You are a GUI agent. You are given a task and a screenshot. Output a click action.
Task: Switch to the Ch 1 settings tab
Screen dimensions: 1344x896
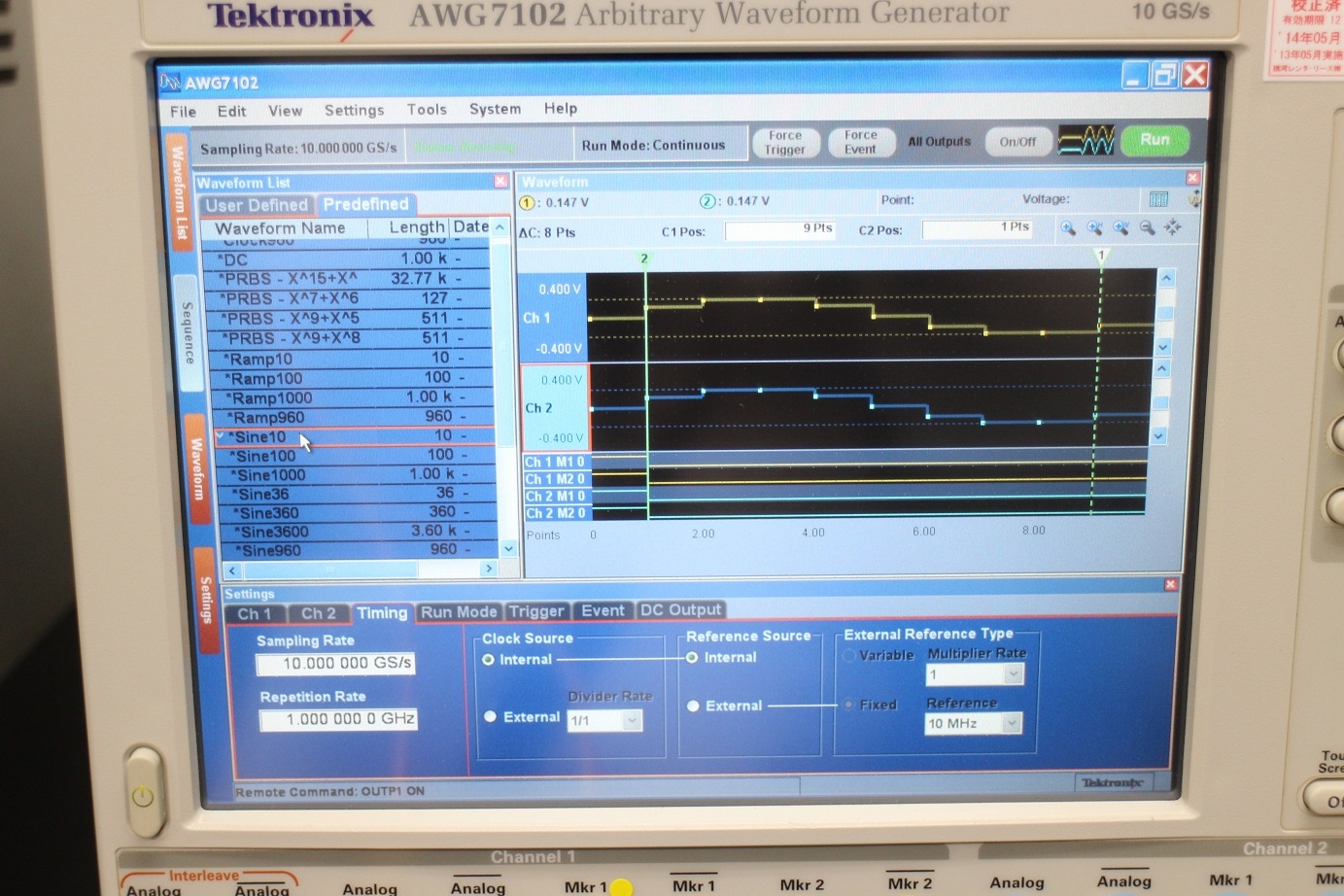point(255,614)
